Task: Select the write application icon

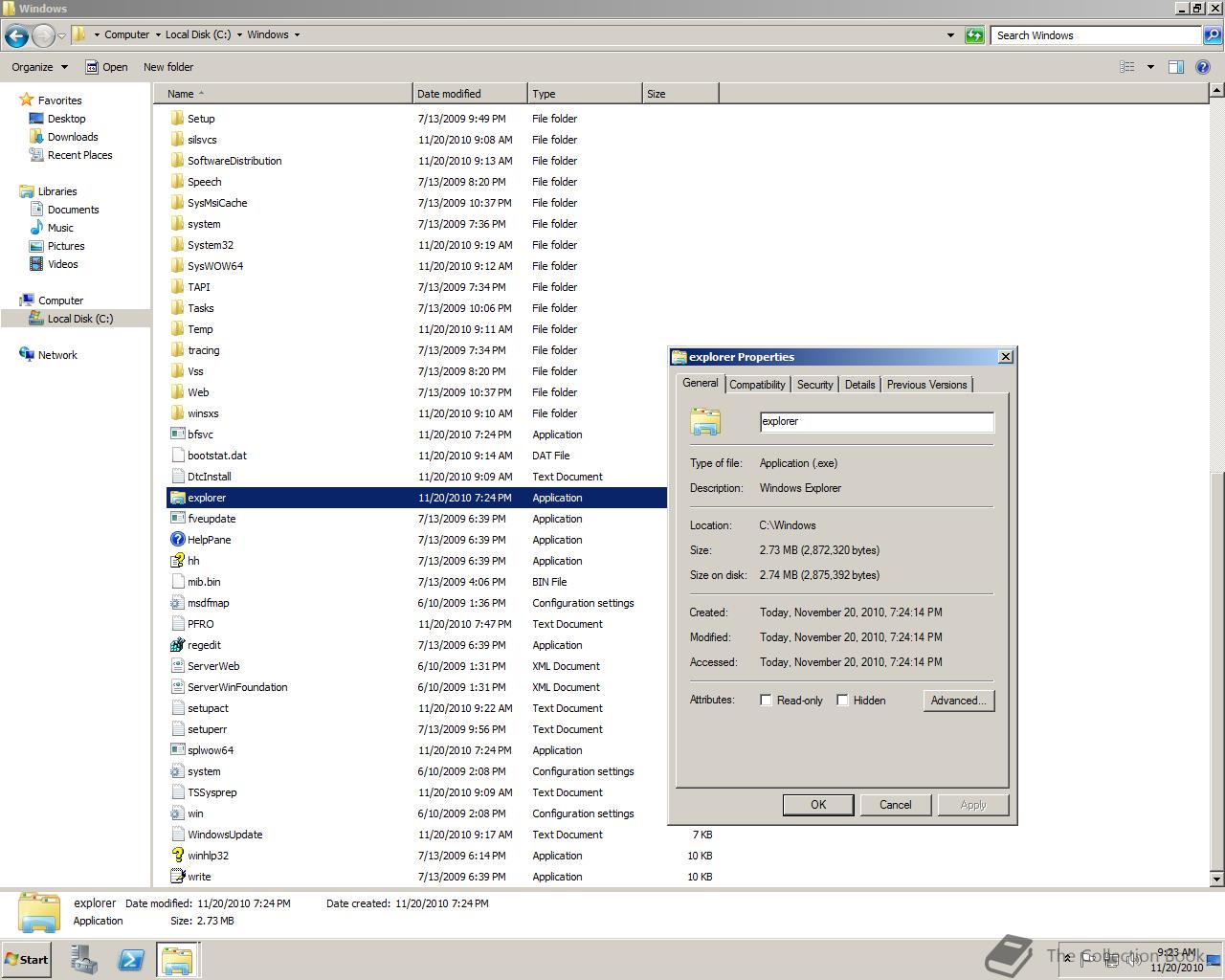Action: [x=177, y=877]
